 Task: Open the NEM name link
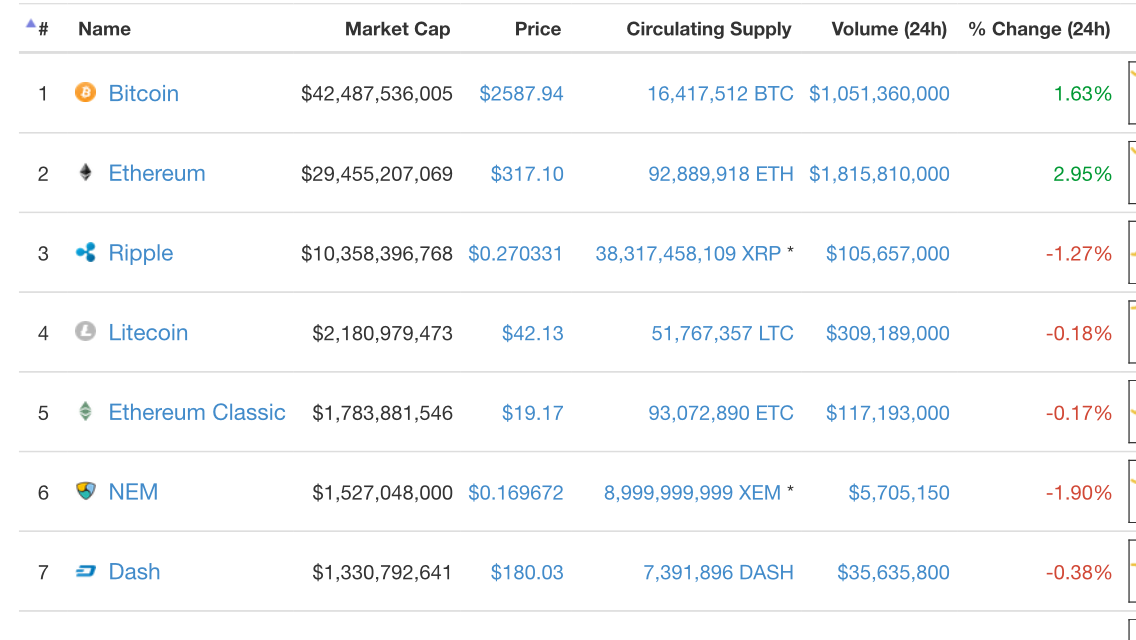click(133, 492)
